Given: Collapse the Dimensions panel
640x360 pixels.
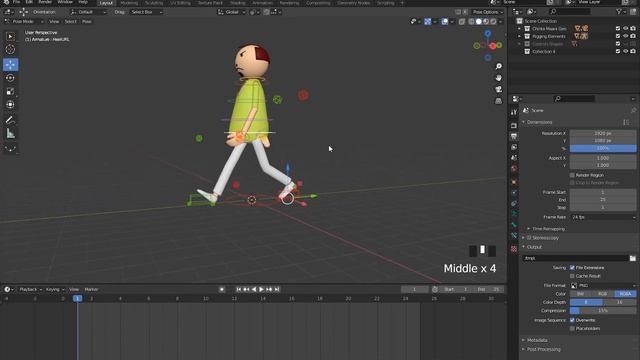Looking at the screenshot, I should pos(524,122).
